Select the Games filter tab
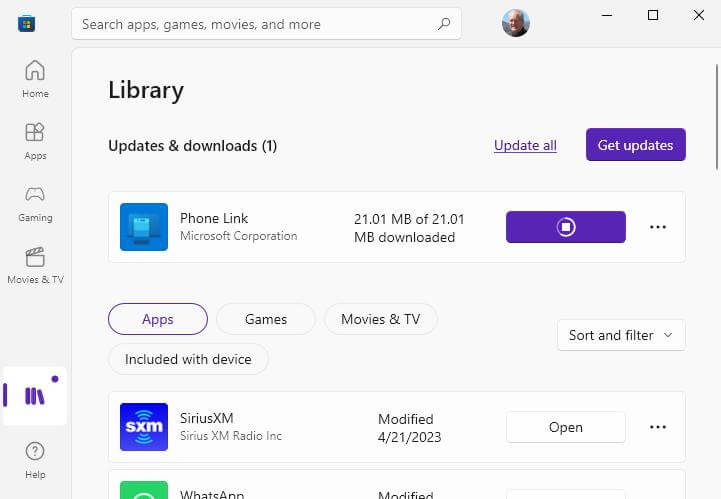The image size is (721, 499). 266,319
